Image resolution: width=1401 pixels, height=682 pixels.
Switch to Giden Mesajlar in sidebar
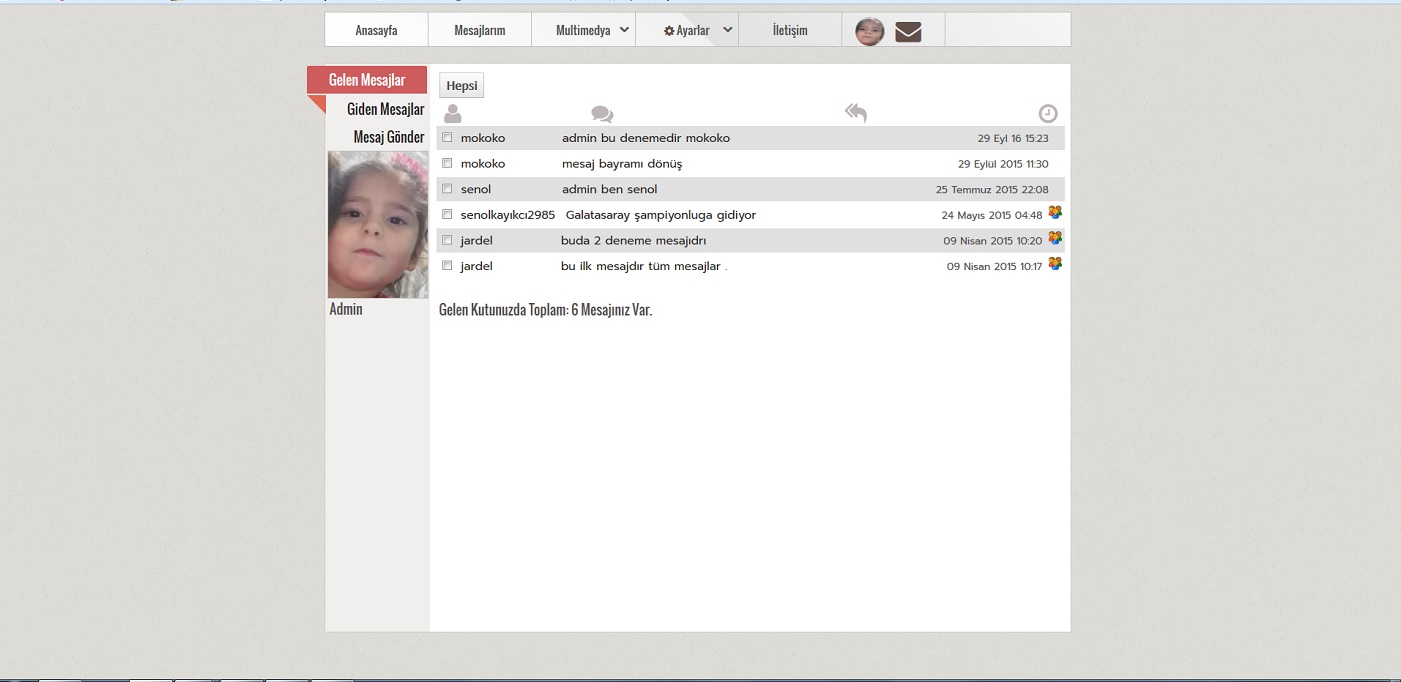pos(385,109)
